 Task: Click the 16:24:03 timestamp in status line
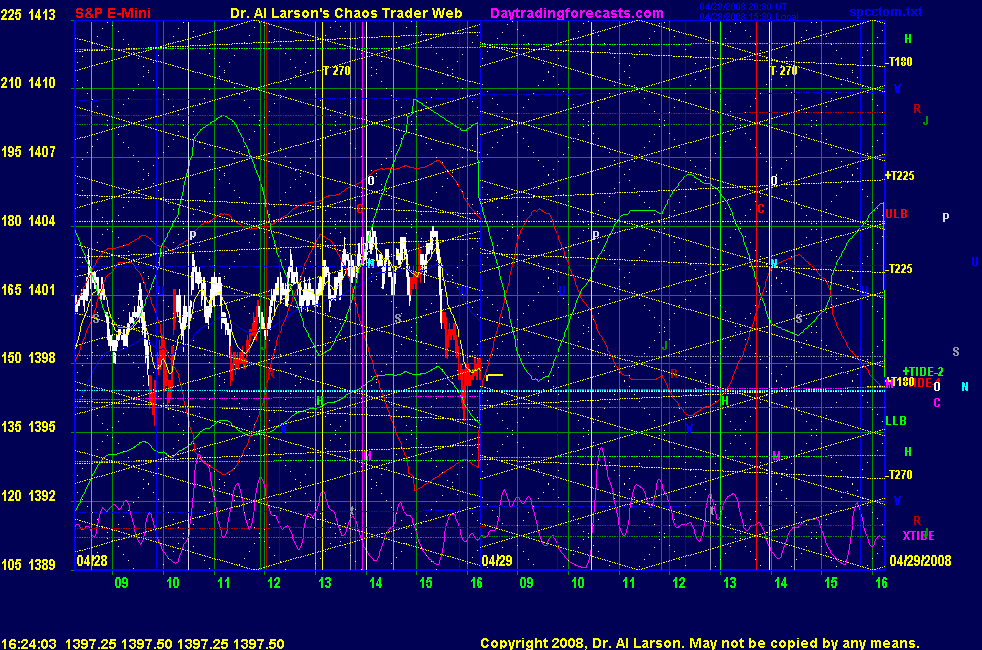point(30,644)
